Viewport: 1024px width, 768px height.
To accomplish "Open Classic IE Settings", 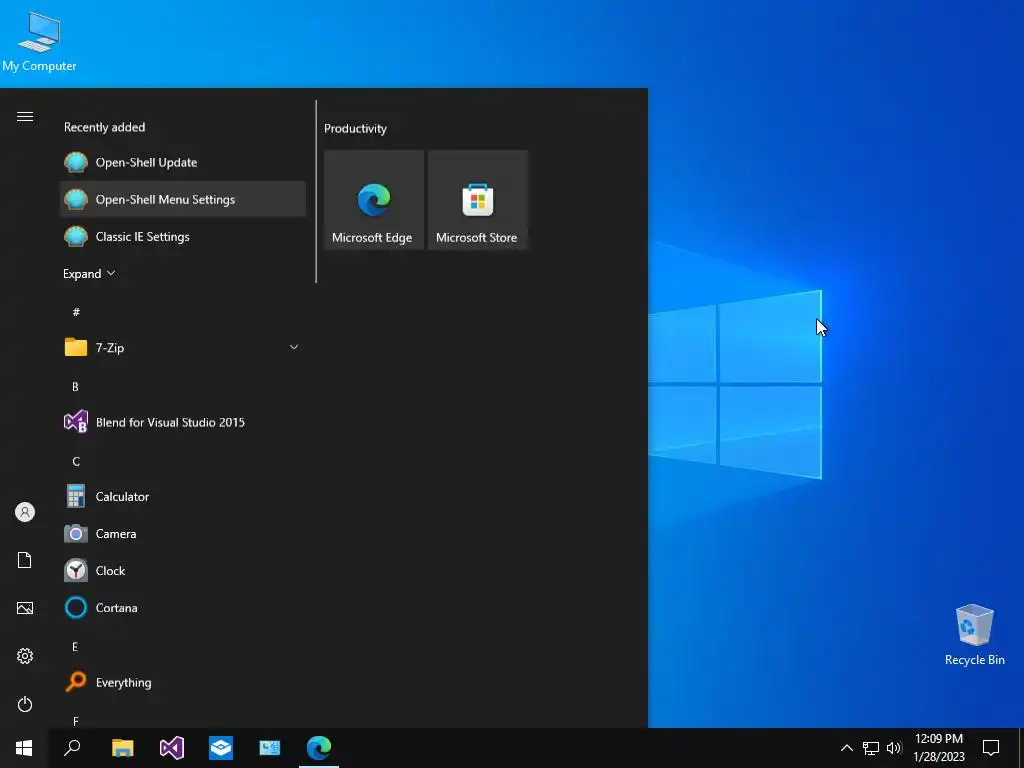I will [x=183, y=236].
